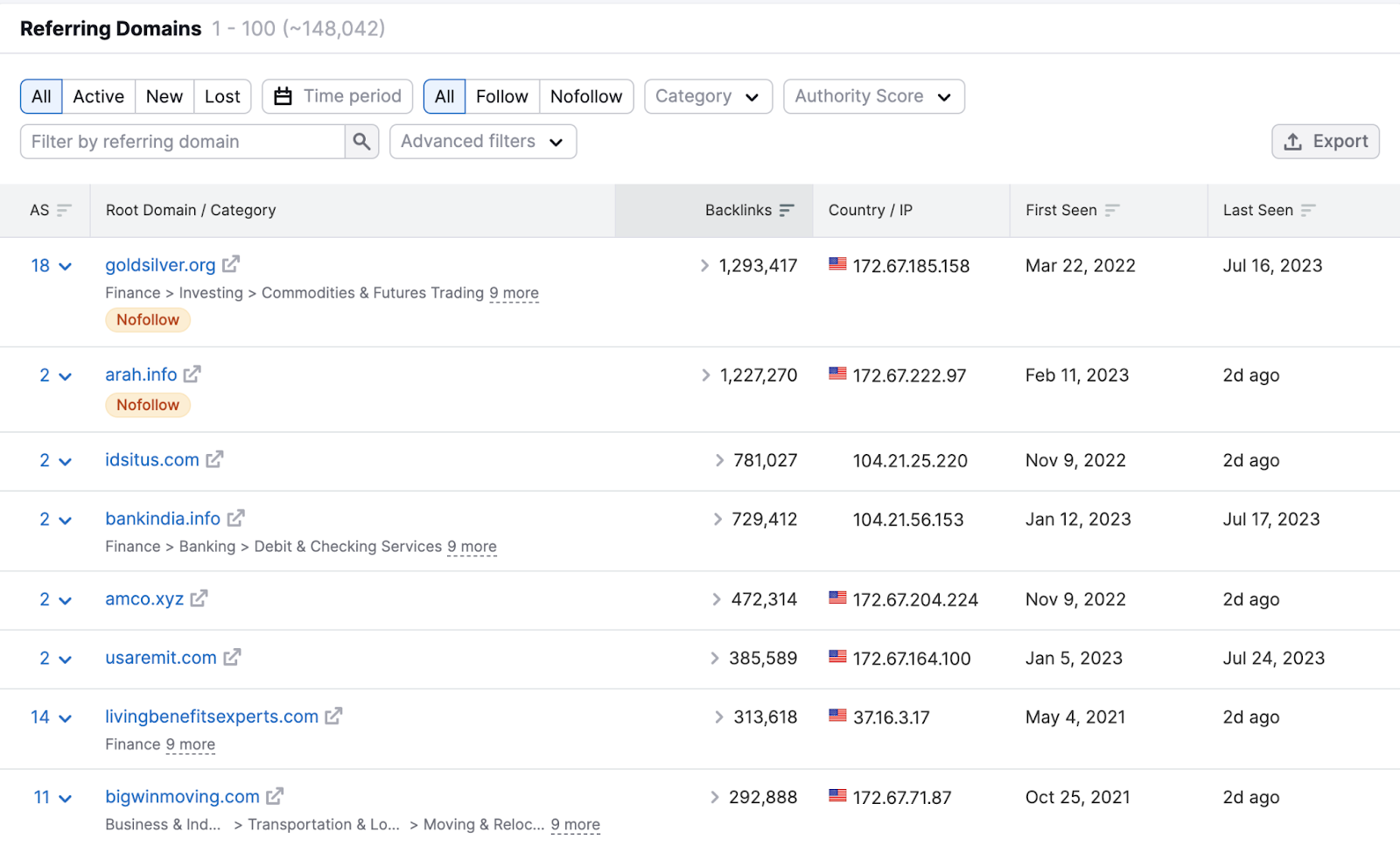Sort the table by the Backlinks column
The width and height of the screenshot is (1400, 845).
click(787, 210)
